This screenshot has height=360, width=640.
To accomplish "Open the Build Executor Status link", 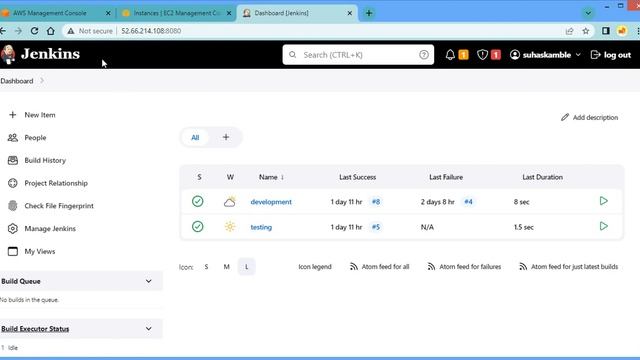I will tap(35, 329).
